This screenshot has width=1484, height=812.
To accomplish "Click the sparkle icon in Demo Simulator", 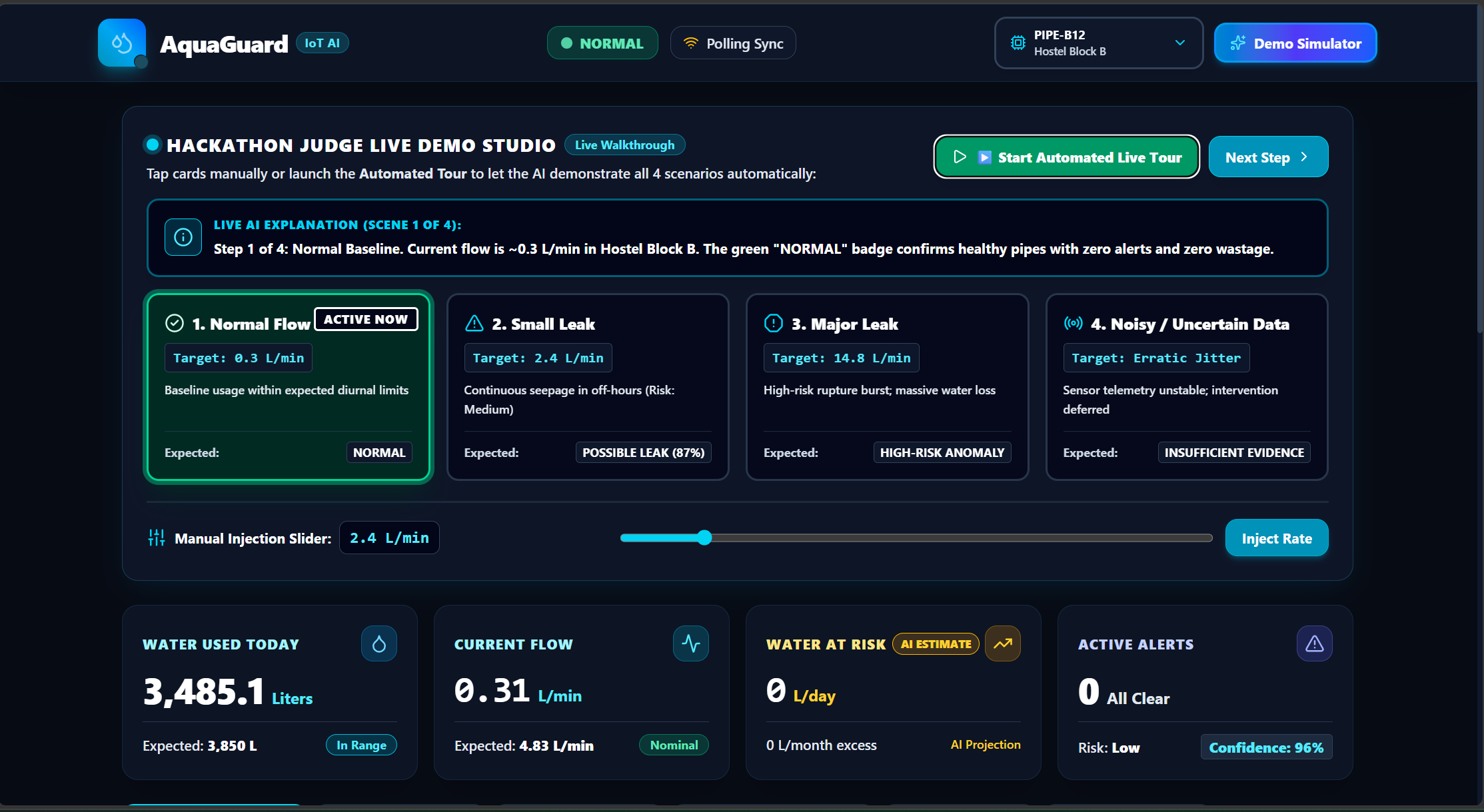I will pos(1237,43).
